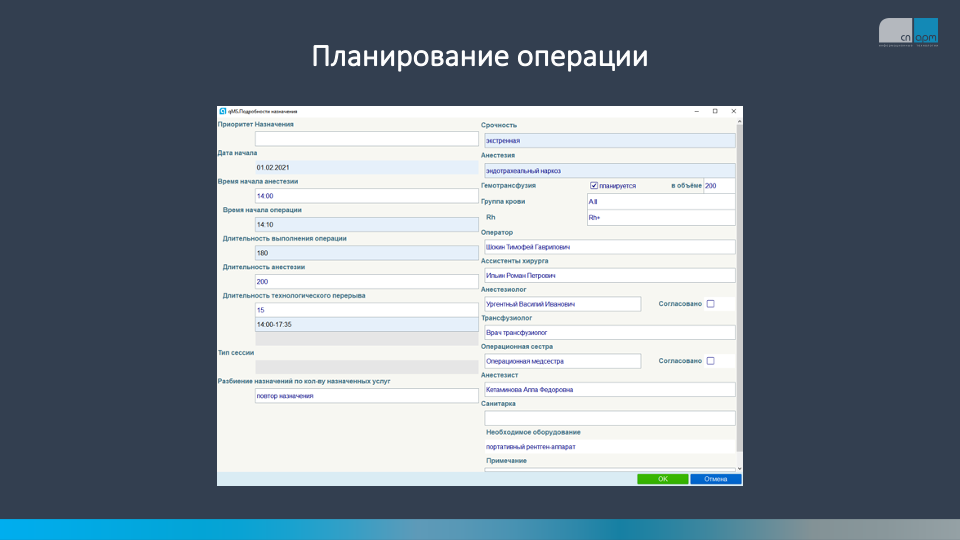Click the Оператор field Шокин Тимофей Гаврилович

(x=610, y=247)
